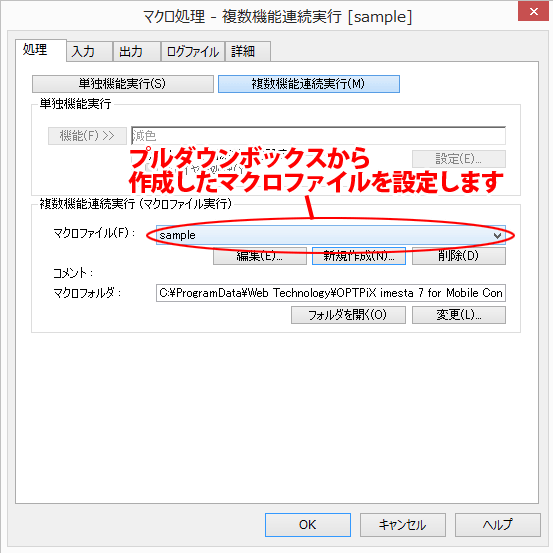Open the 詳細 tab
This screenshot has height=553, width=553.
[248, 52]
